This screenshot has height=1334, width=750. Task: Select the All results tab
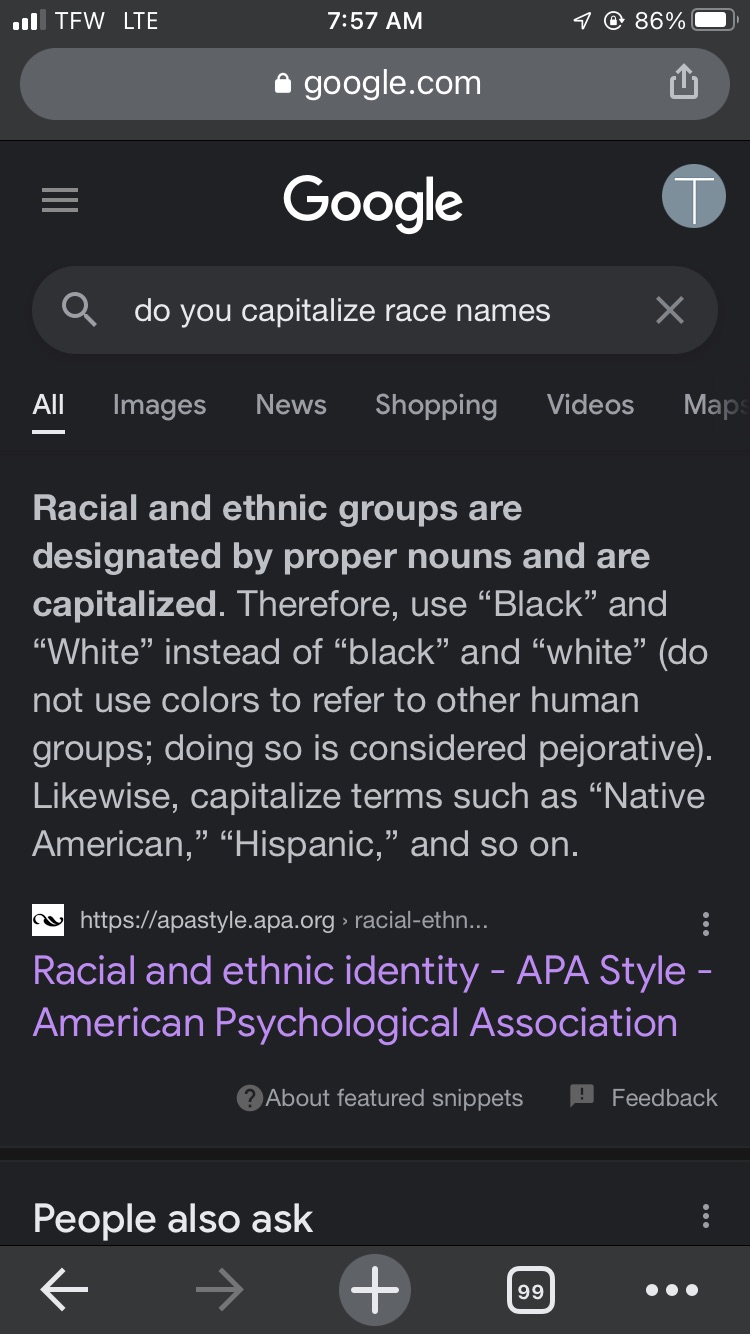point(48,405)
